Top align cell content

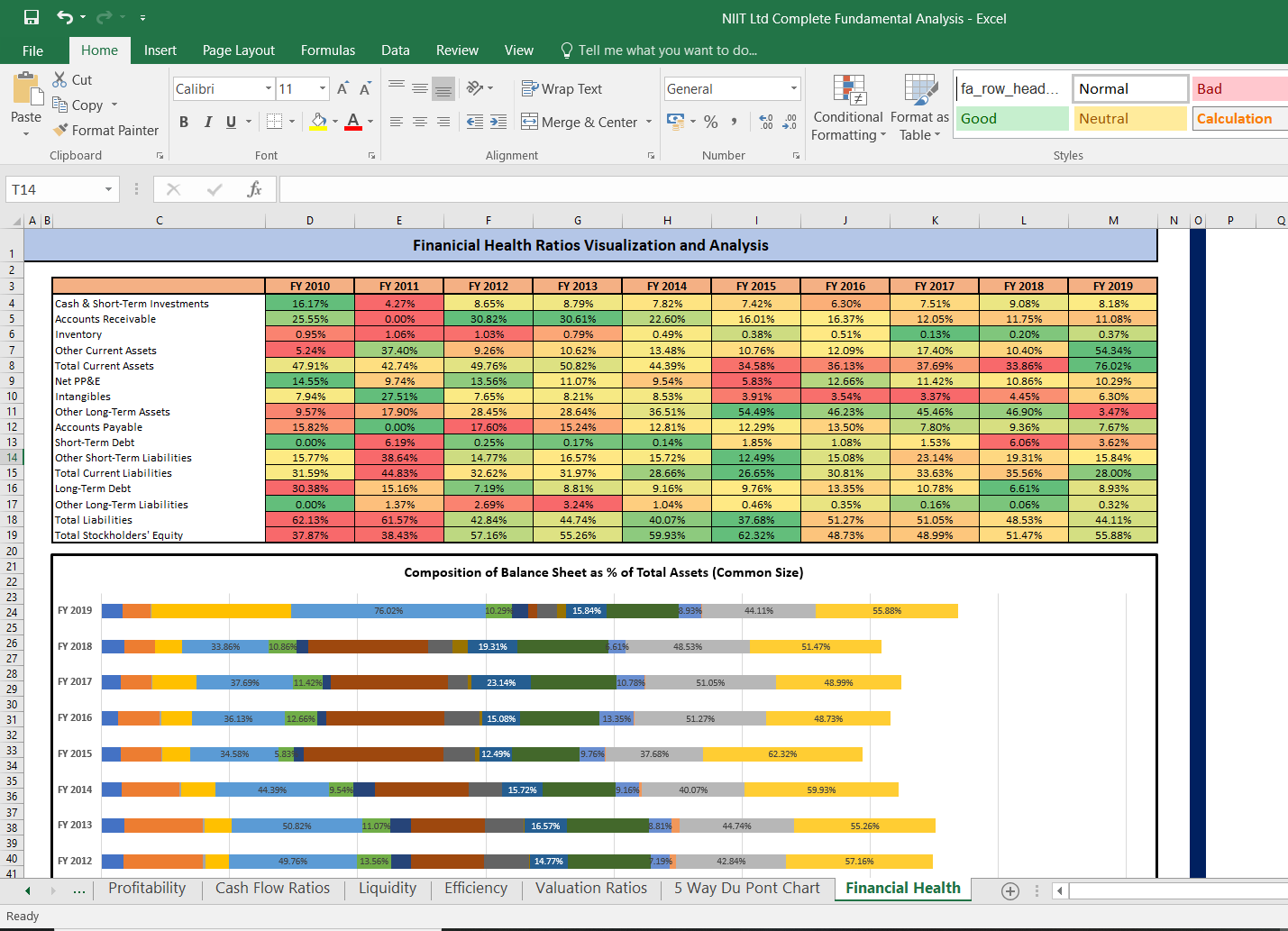(397, 87)
